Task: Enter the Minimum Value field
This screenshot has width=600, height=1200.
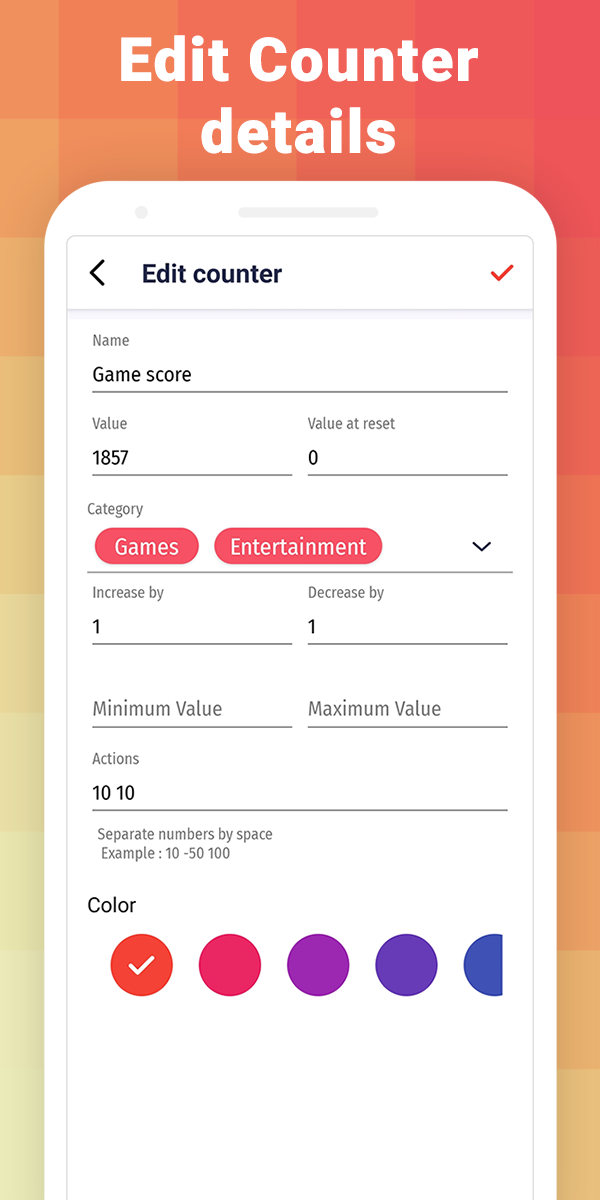Action: [191, 709]
